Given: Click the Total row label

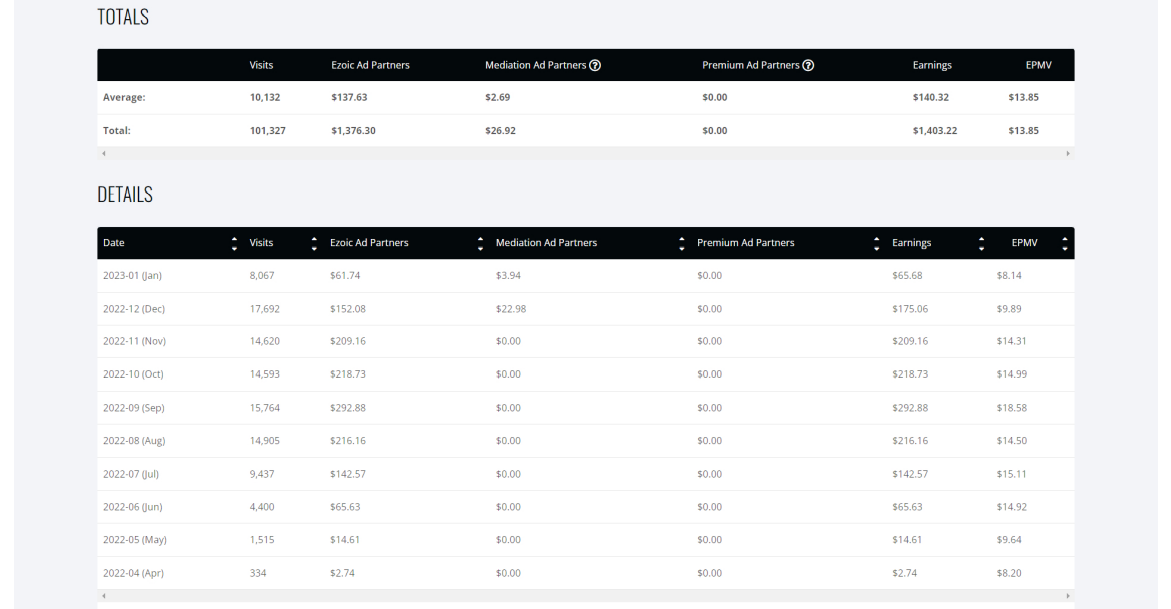Looking at the screenshot, I should (117, 130).
